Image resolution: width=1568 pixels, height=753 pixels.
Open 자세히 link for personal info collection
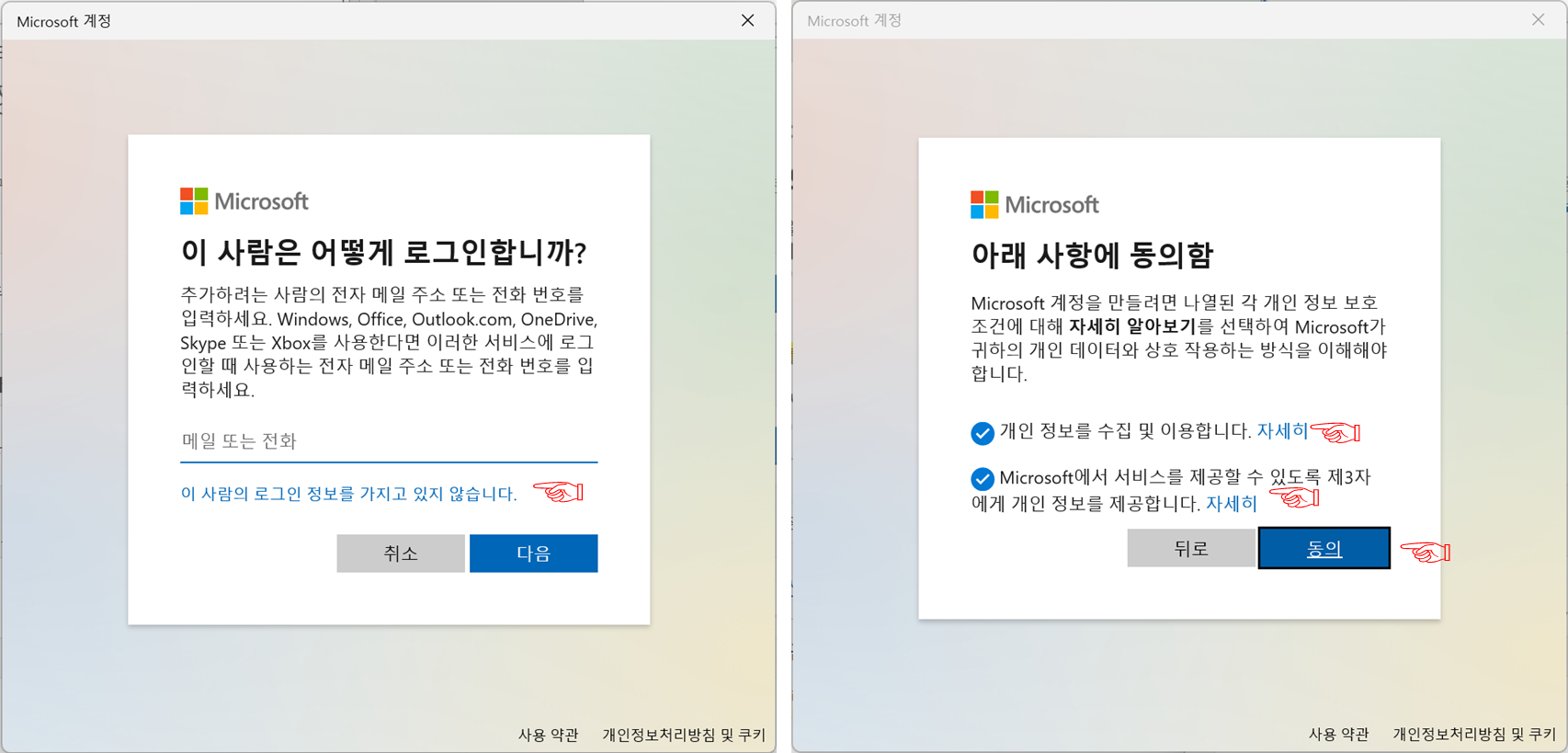coord(1282,431)
